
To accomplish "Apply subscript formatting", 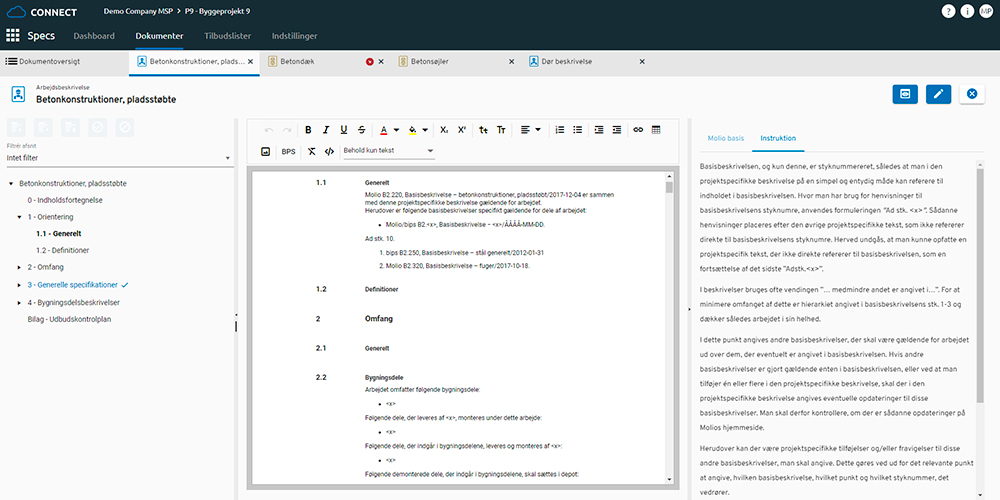I will 443,130.
